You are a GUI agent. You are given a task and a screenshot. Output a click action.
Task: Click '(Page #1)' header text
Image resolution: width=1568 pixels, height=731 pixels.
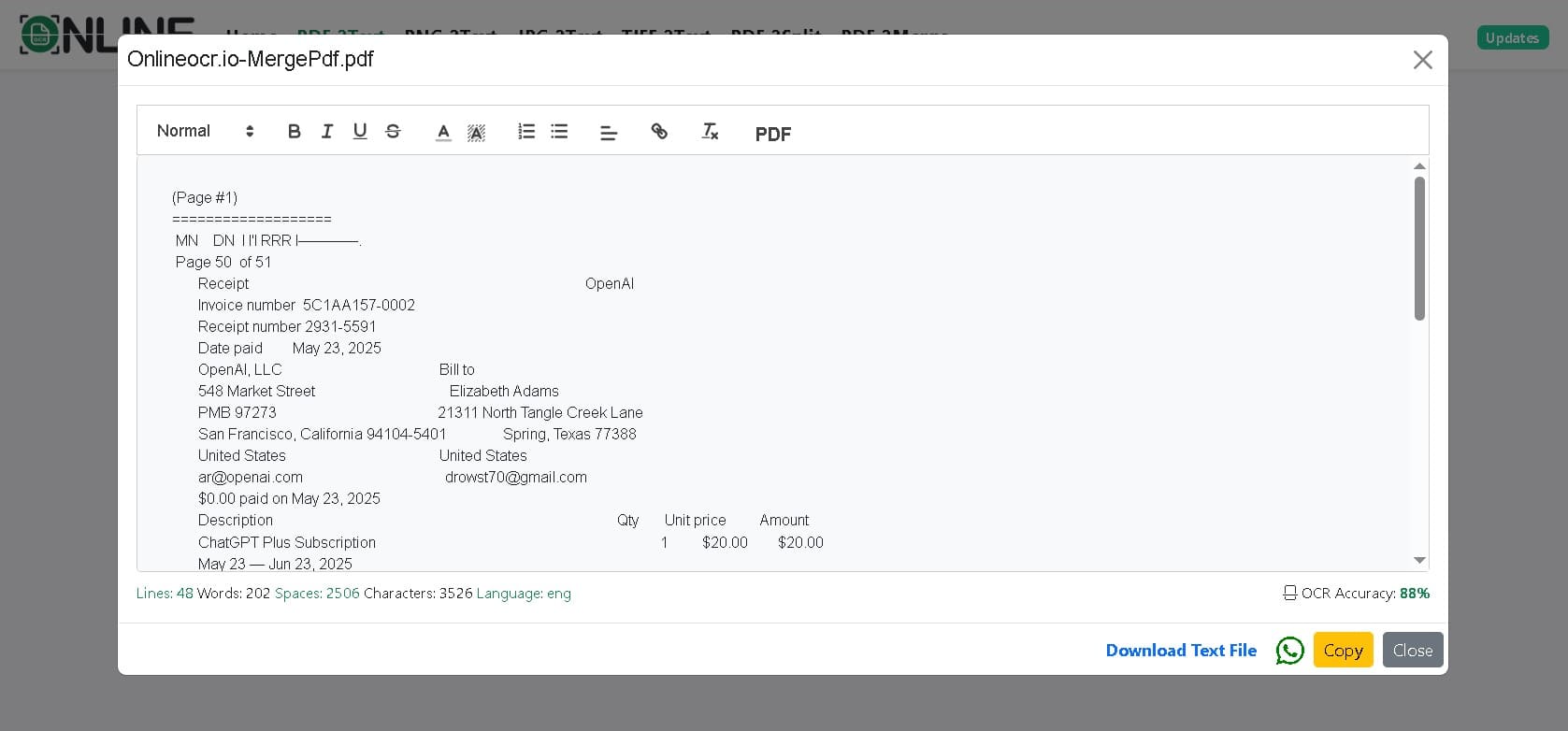(x=205, y=197)
